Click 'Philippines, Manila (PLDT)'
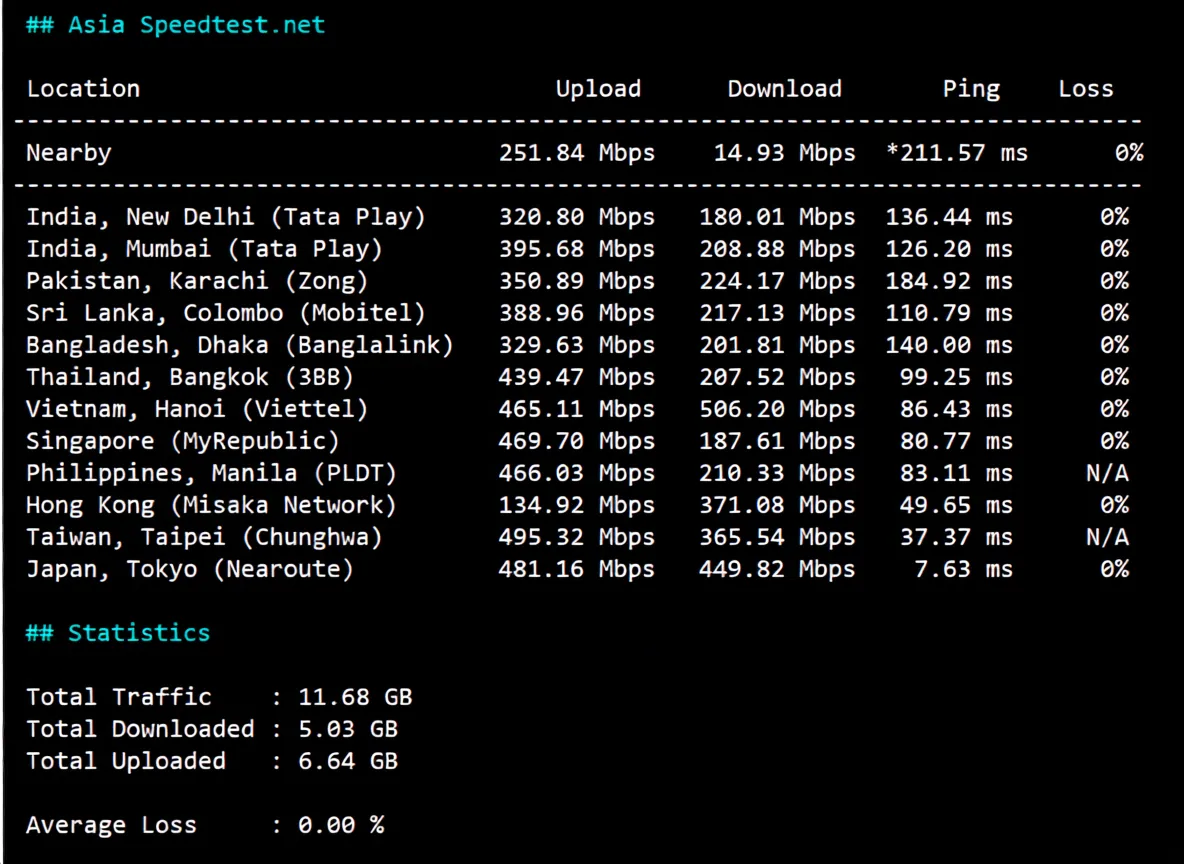The image size is (1184, 864). [211, 473]
